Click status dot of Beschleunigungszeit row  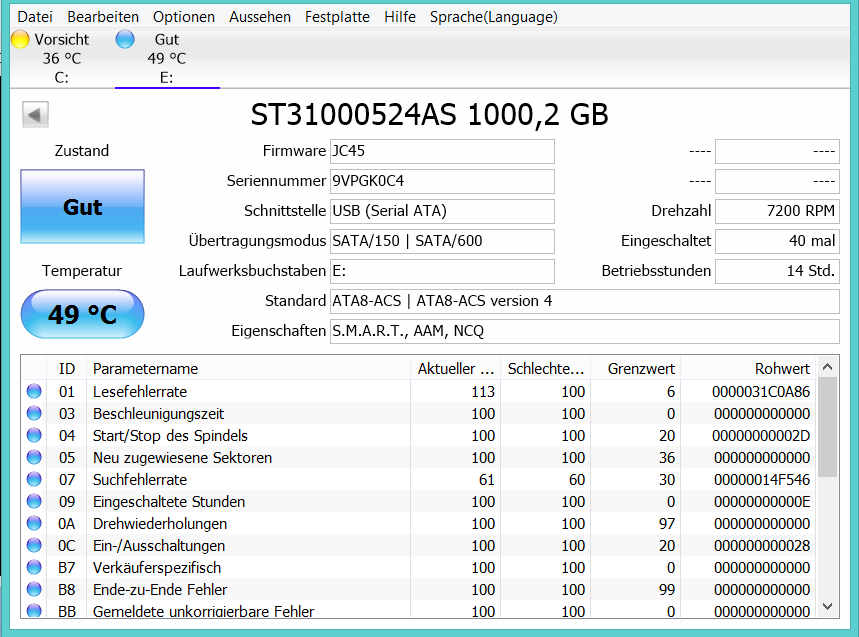[x=34, y=413]
